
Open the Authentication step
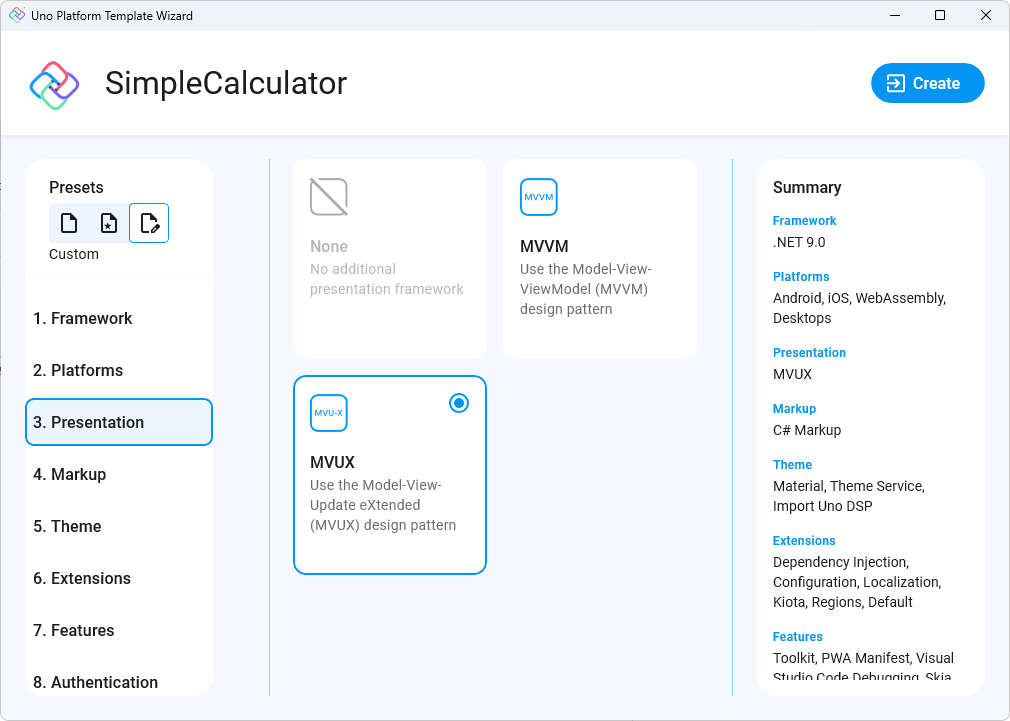[x=119, y=682]
